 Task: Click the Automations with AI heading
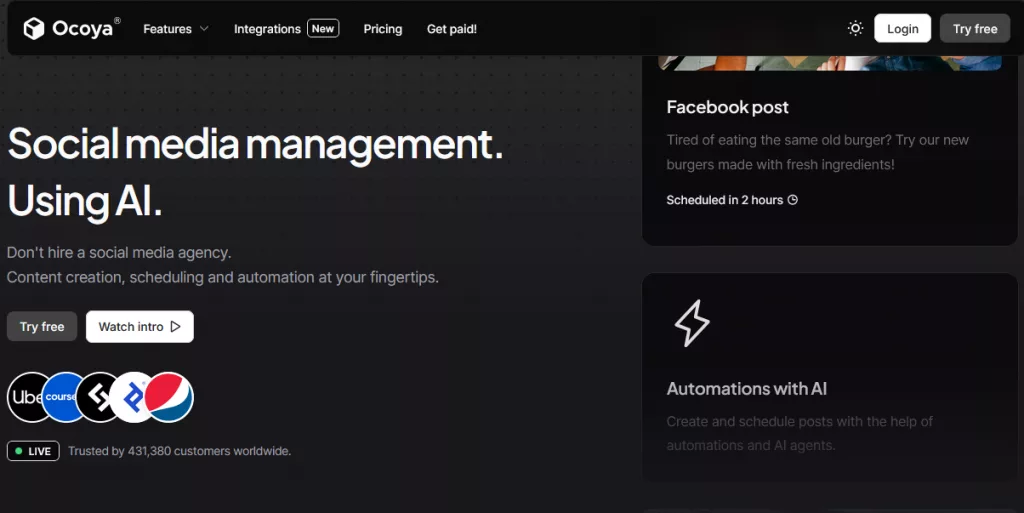click(x=746, y=389)
